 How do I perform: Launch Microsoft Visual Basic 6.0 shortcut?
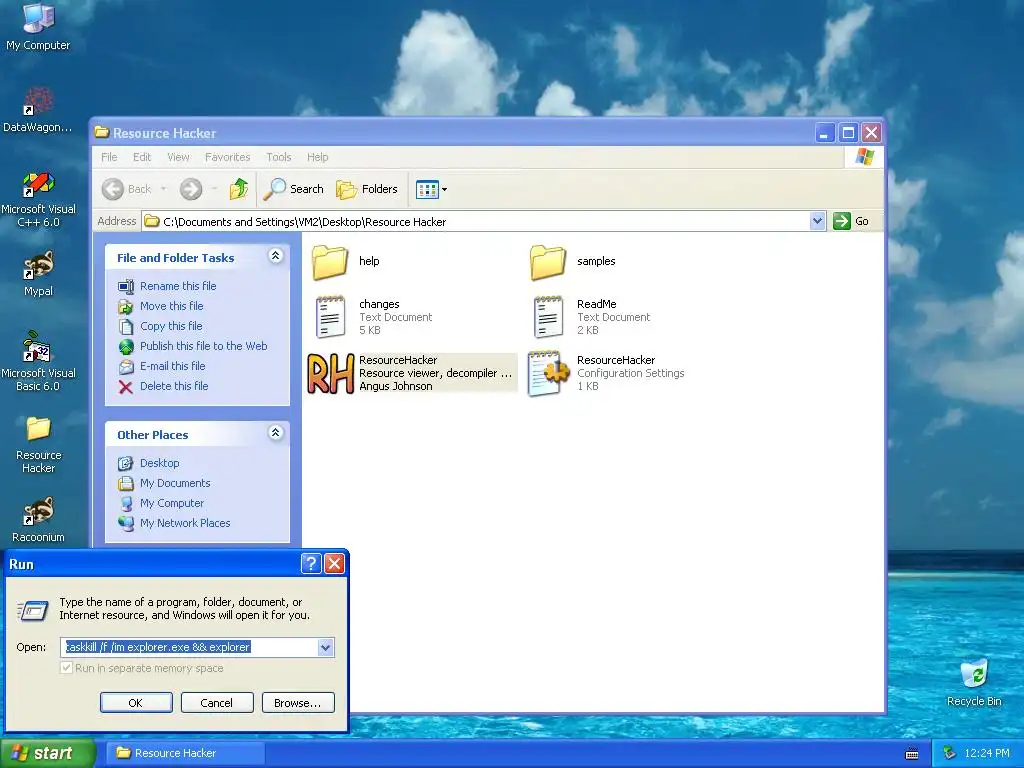(38, 362)
